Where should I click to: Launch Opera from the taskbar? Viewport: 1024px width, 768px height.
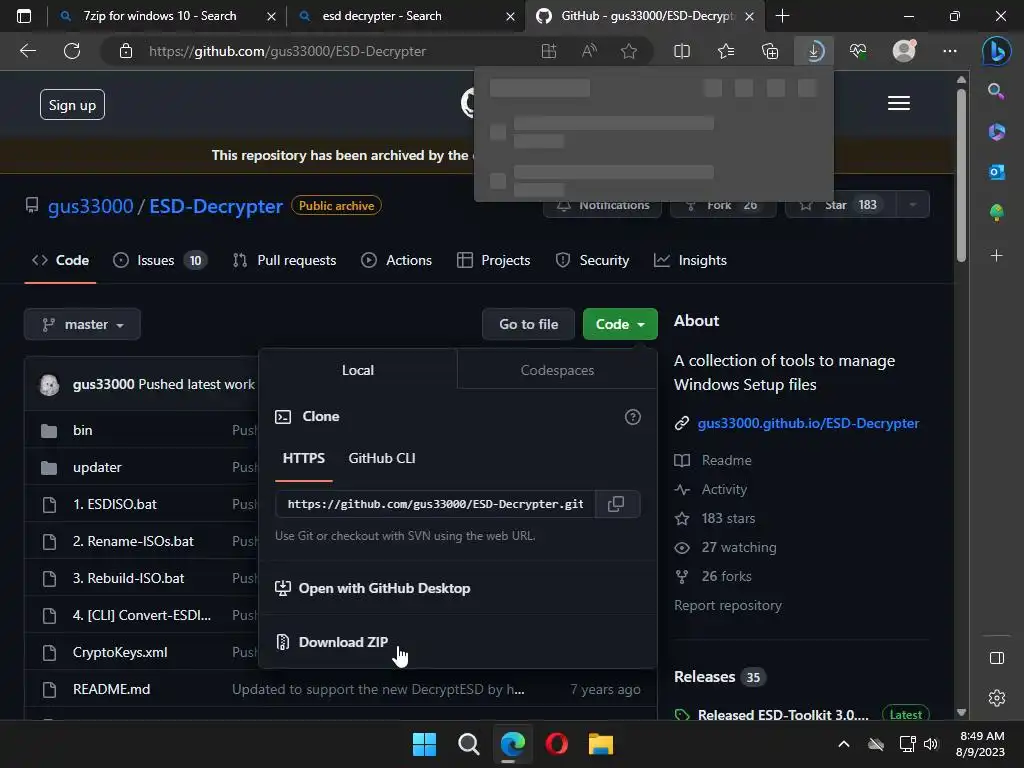556,744
